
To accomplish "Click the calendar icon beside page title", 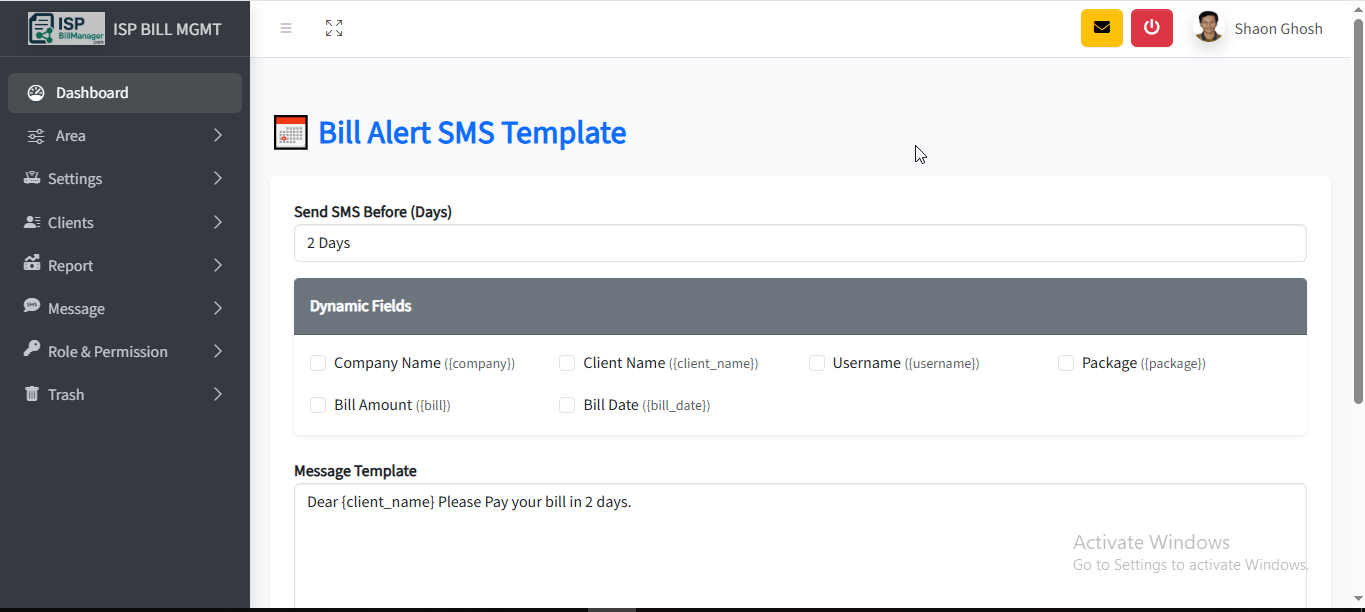I will point(291,133).
